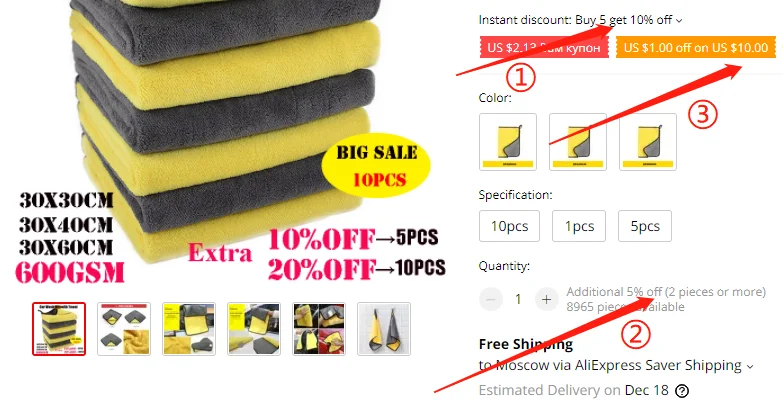Viewport: 783px width, 414px height.
Task: Click the estimated delivery help question-mark icon
Action: pyautogui.click(x=682, y=391)
